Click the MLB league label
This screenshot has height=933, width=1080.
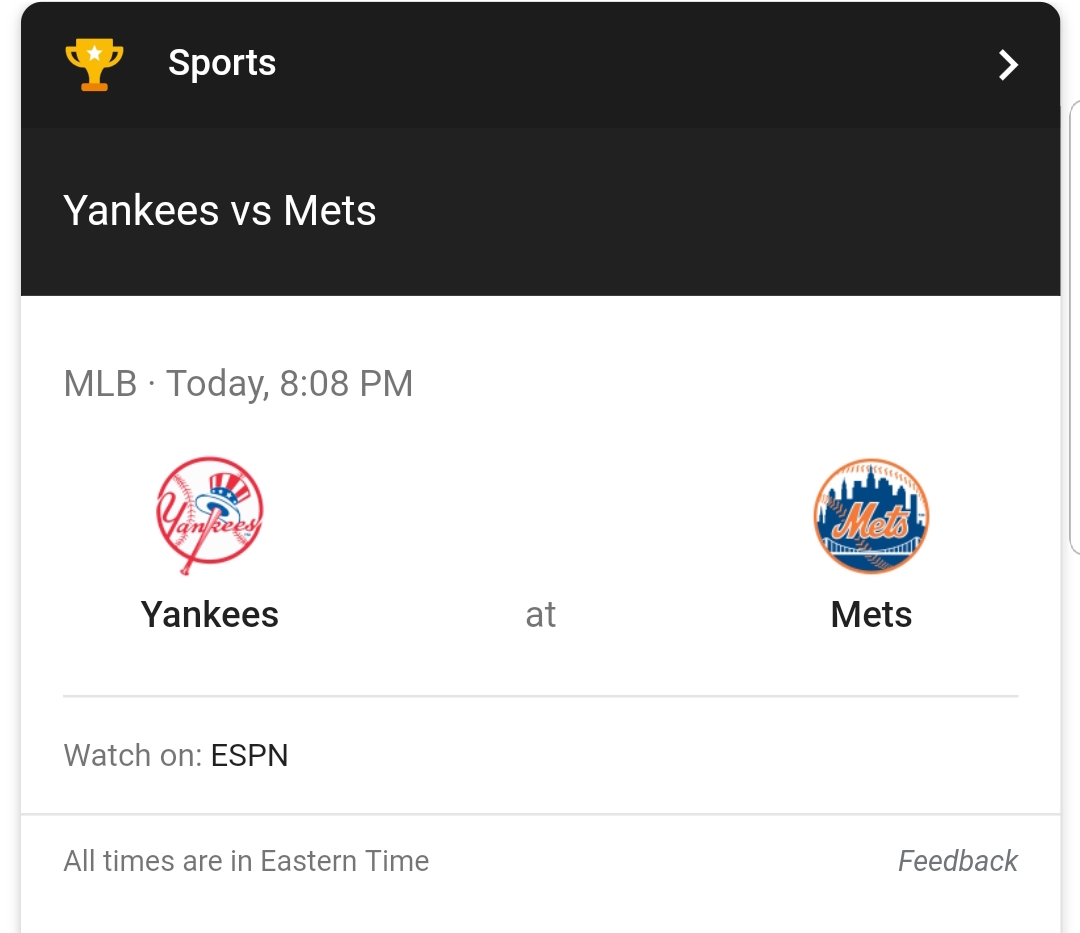coord(100,384)
